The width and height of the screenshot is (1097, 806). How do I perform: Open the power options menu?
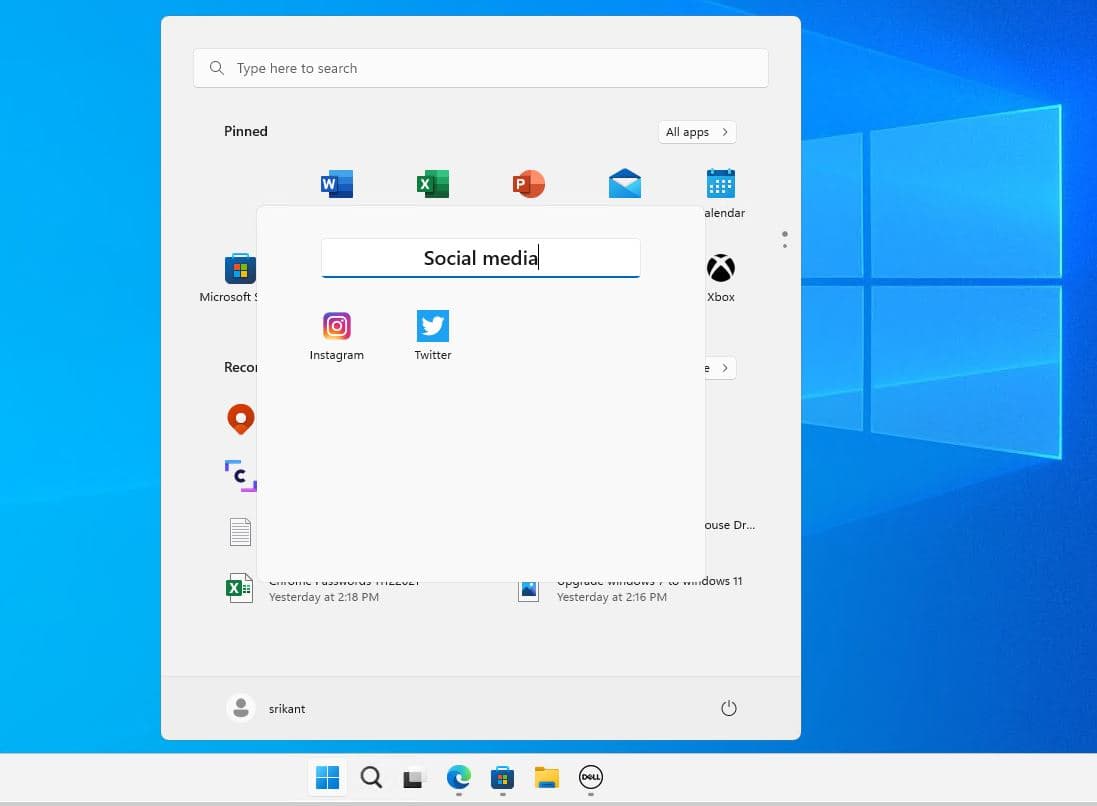[729, 708]
